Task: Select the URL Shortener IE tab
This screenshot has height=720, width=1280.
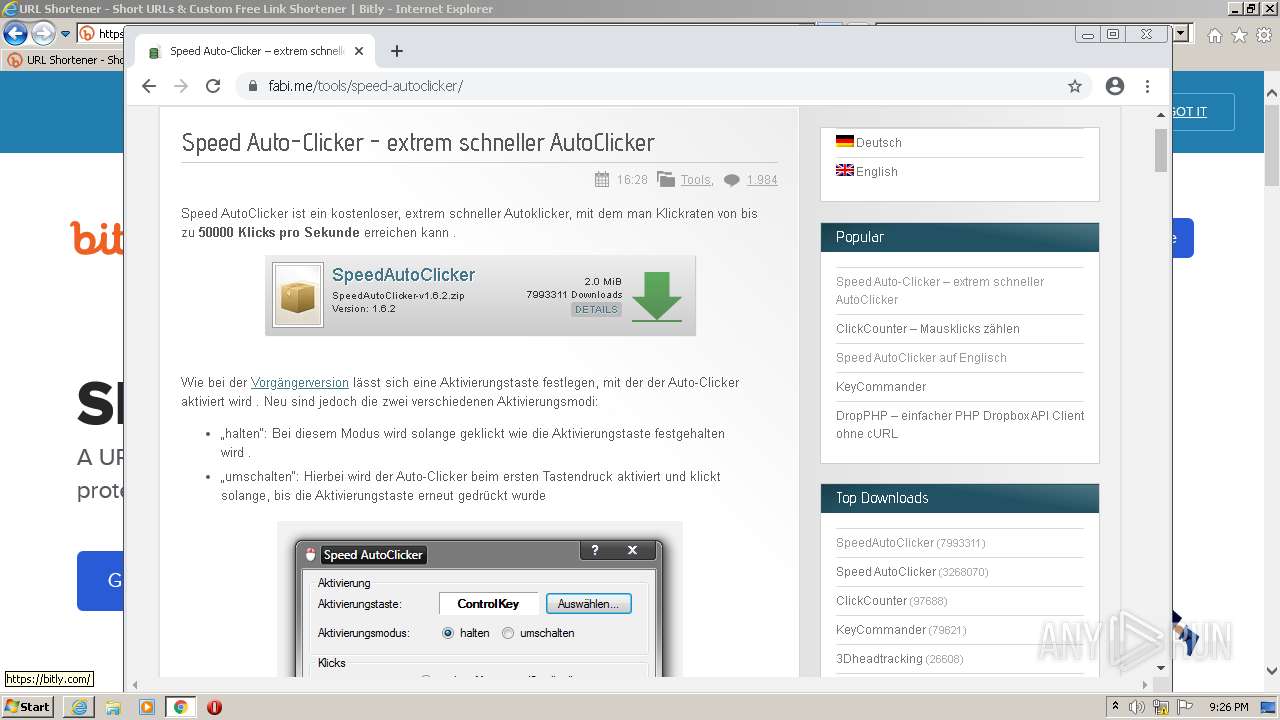Action: (63, 60)
